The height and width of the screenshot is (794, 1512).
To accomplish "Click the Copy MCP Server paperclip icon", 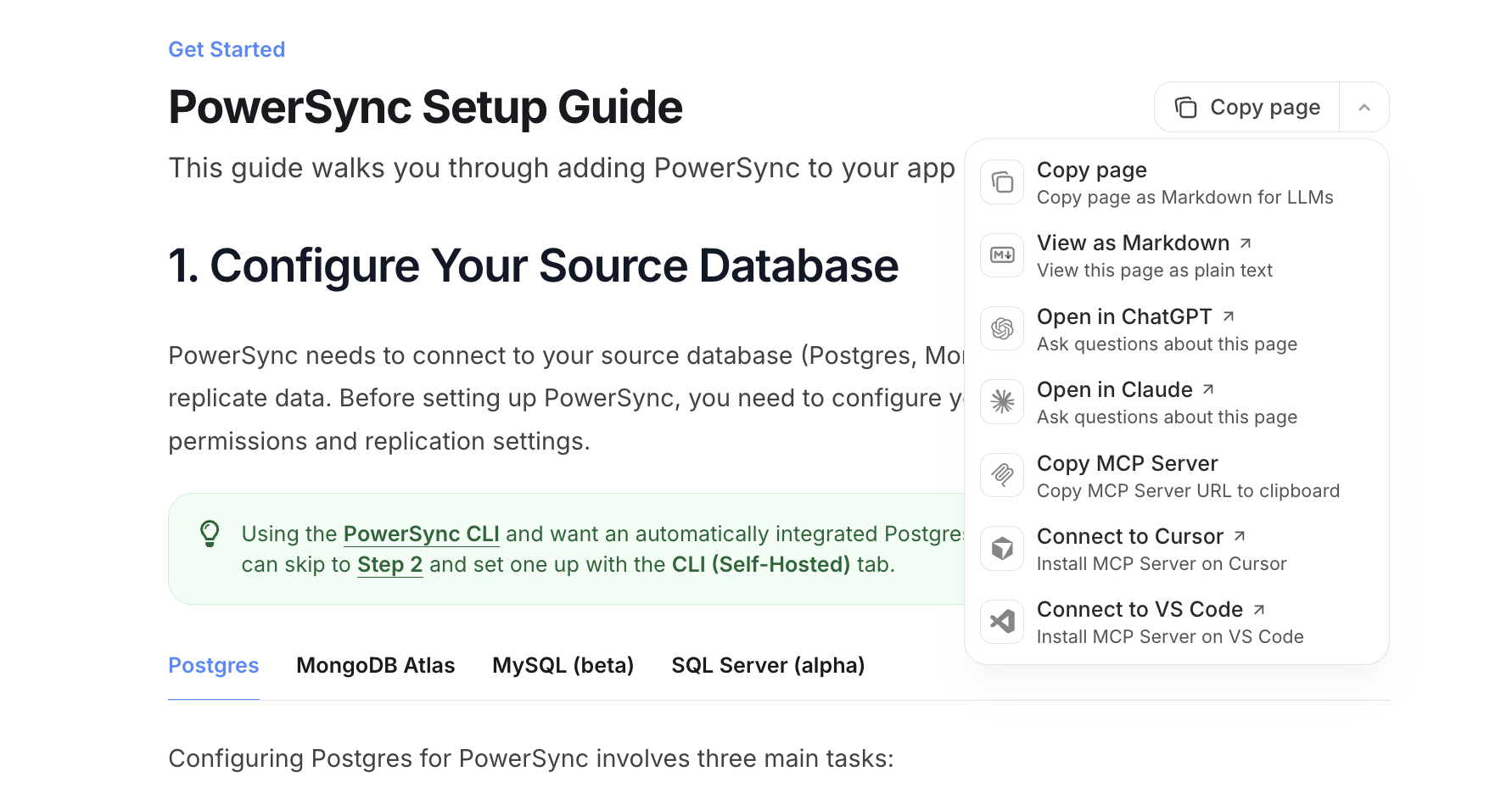I will tap(1002, 475).
